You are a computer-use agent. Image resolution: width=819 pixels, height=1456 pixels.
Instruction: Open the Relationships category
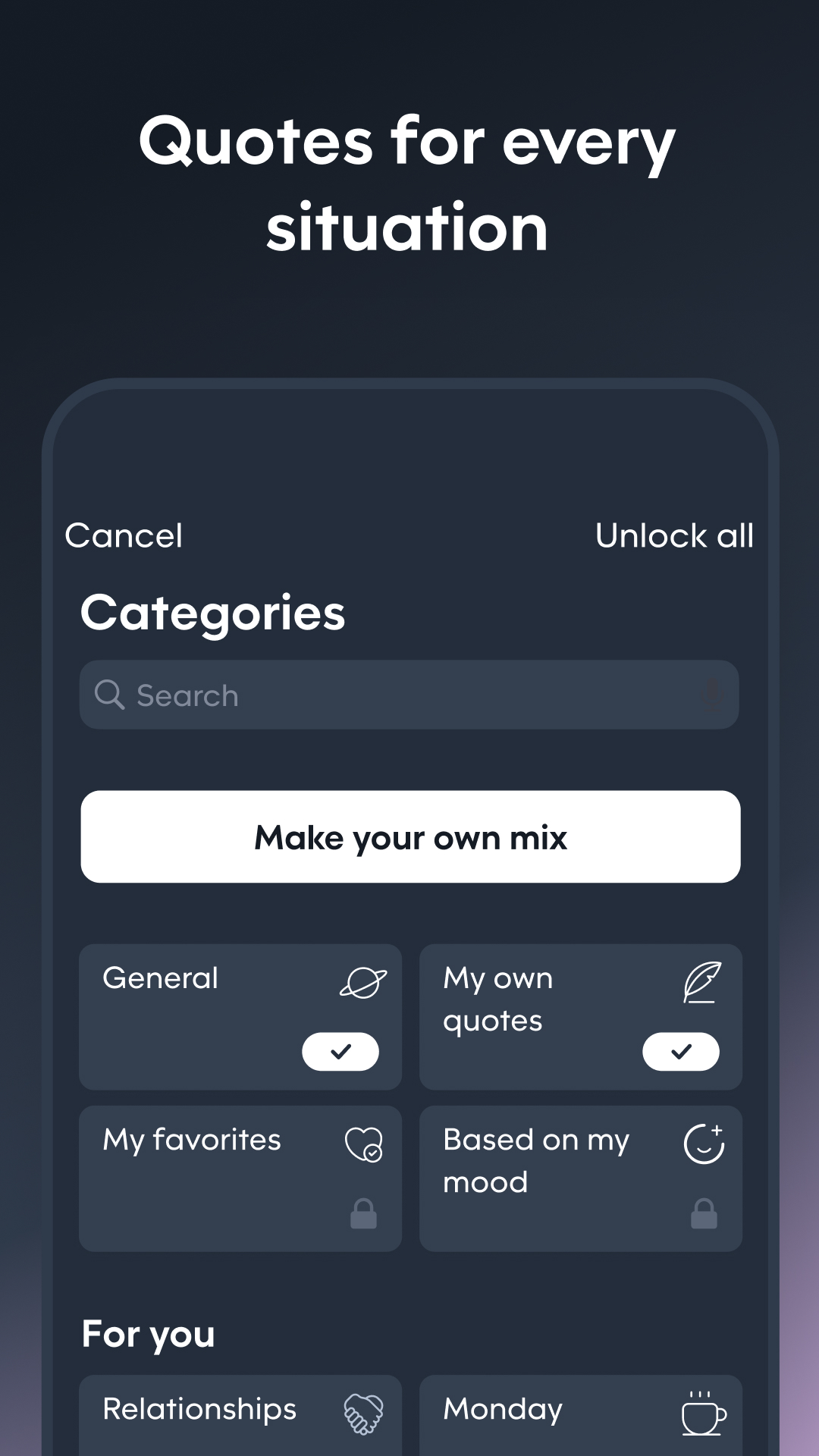tap(200, 1409)
